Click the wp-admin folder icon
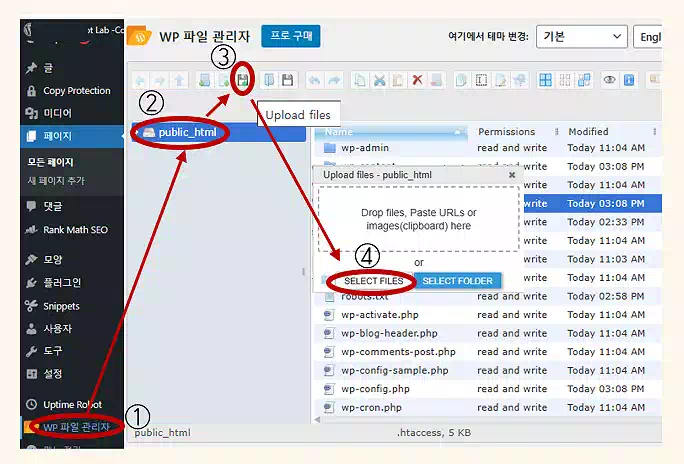 (x=330, y=148)
